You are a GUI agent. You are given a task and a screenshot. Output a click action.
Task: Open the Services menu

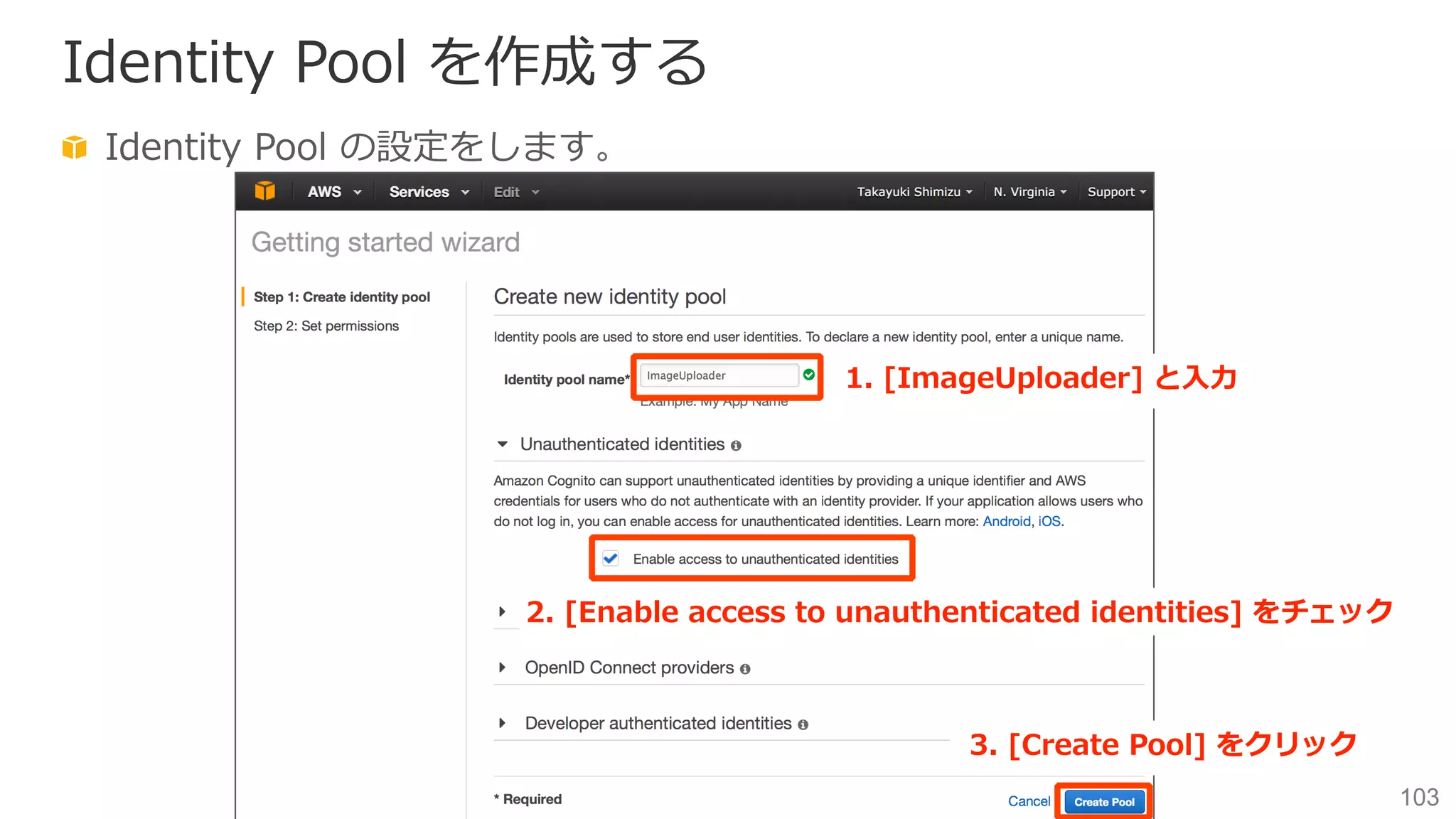429,192
